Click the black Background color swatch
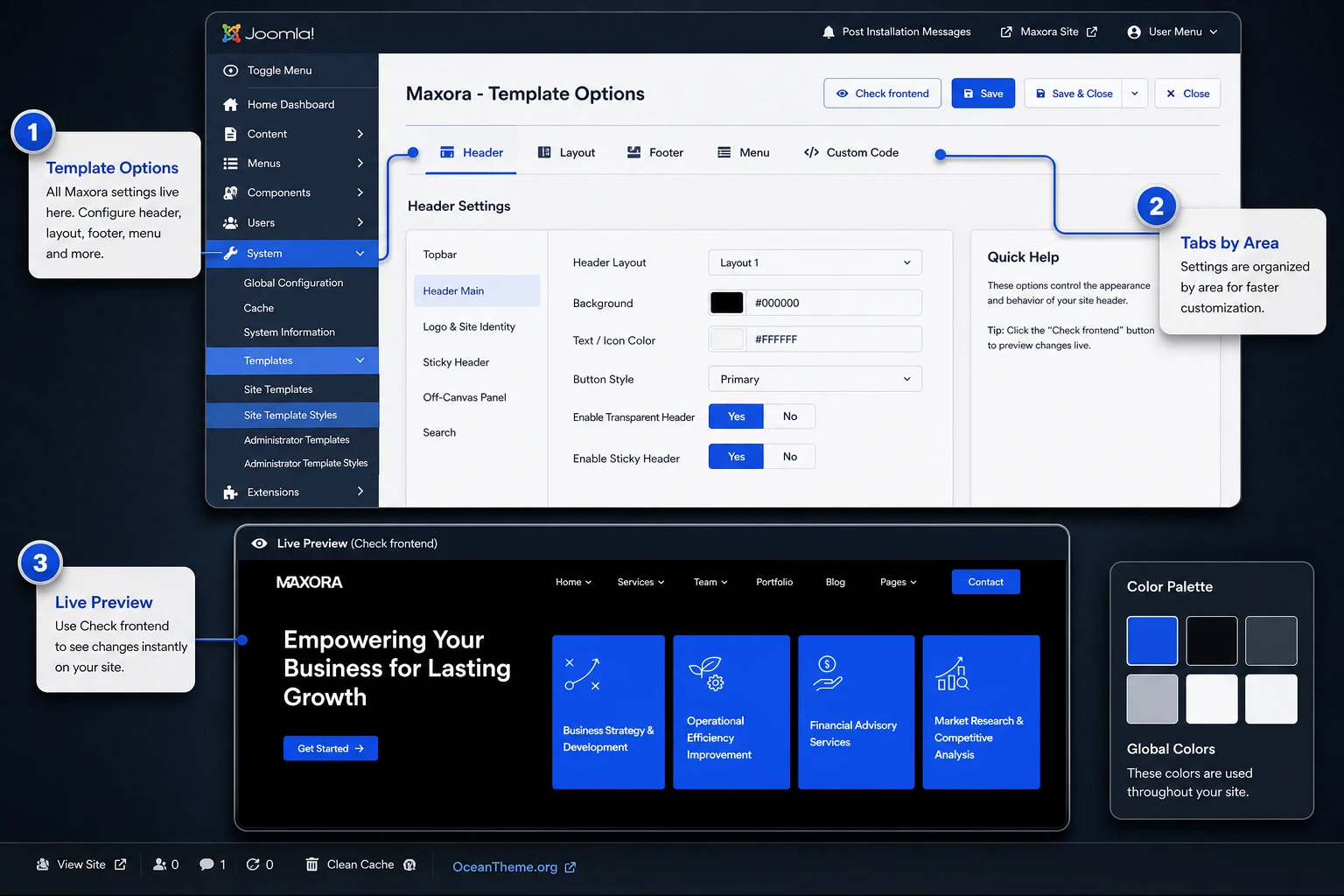Viewport: 1344px width, 896px height. click(726, 303)
